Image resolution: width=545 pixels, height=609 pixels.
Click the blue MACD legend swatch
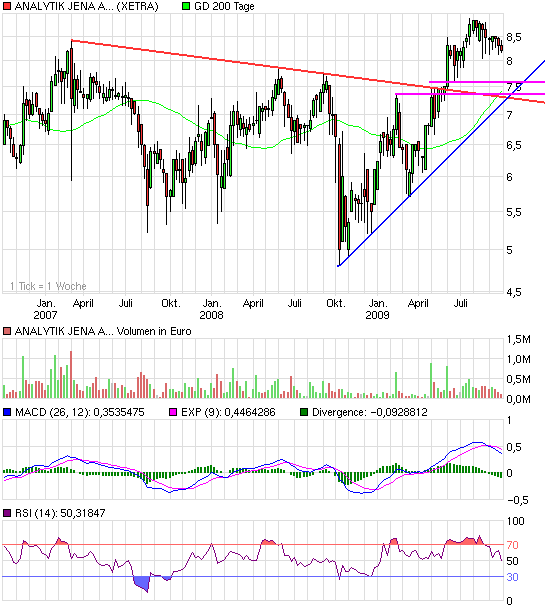click(7, 412)
